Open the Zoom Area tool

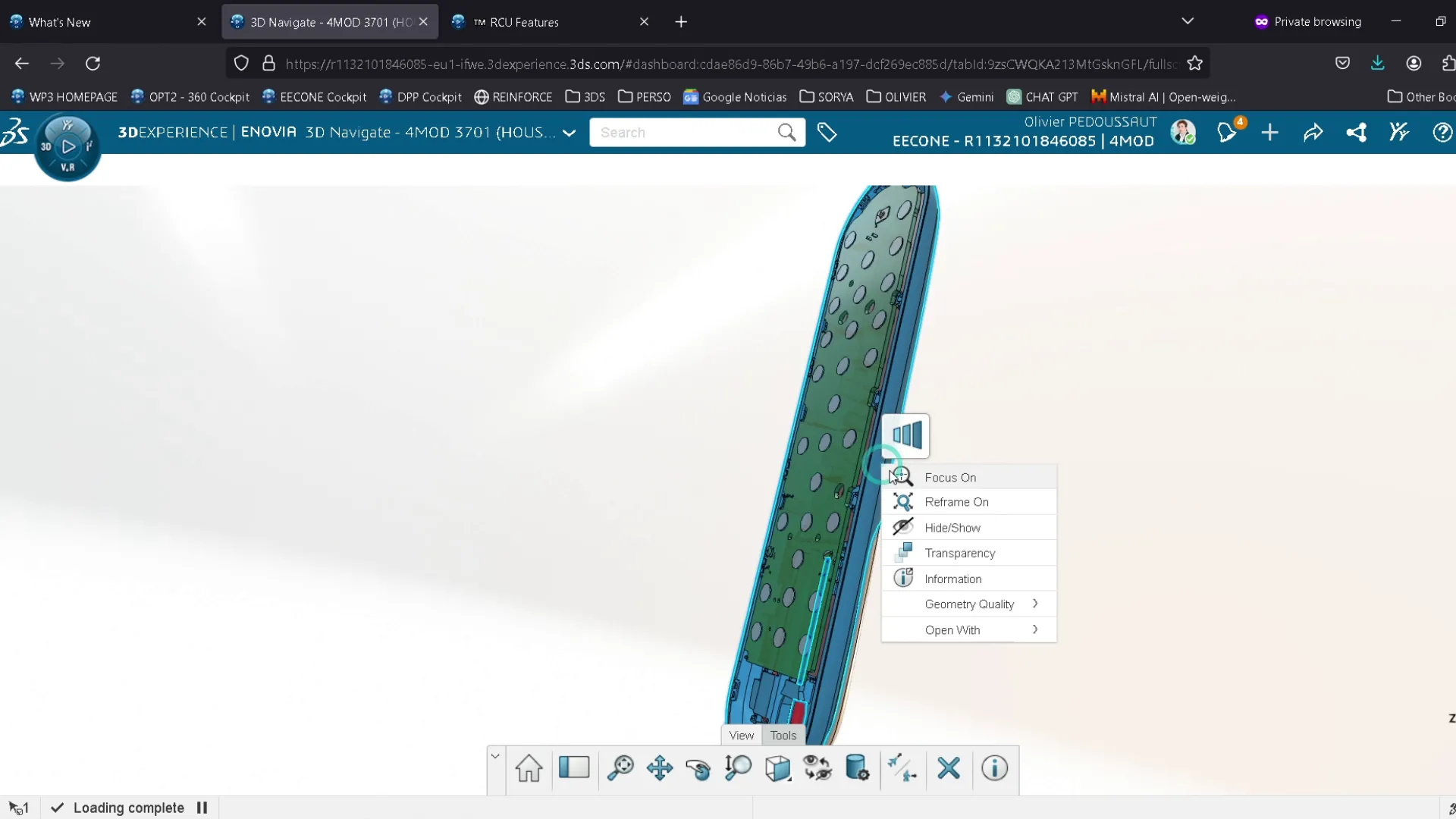point(621,768)
